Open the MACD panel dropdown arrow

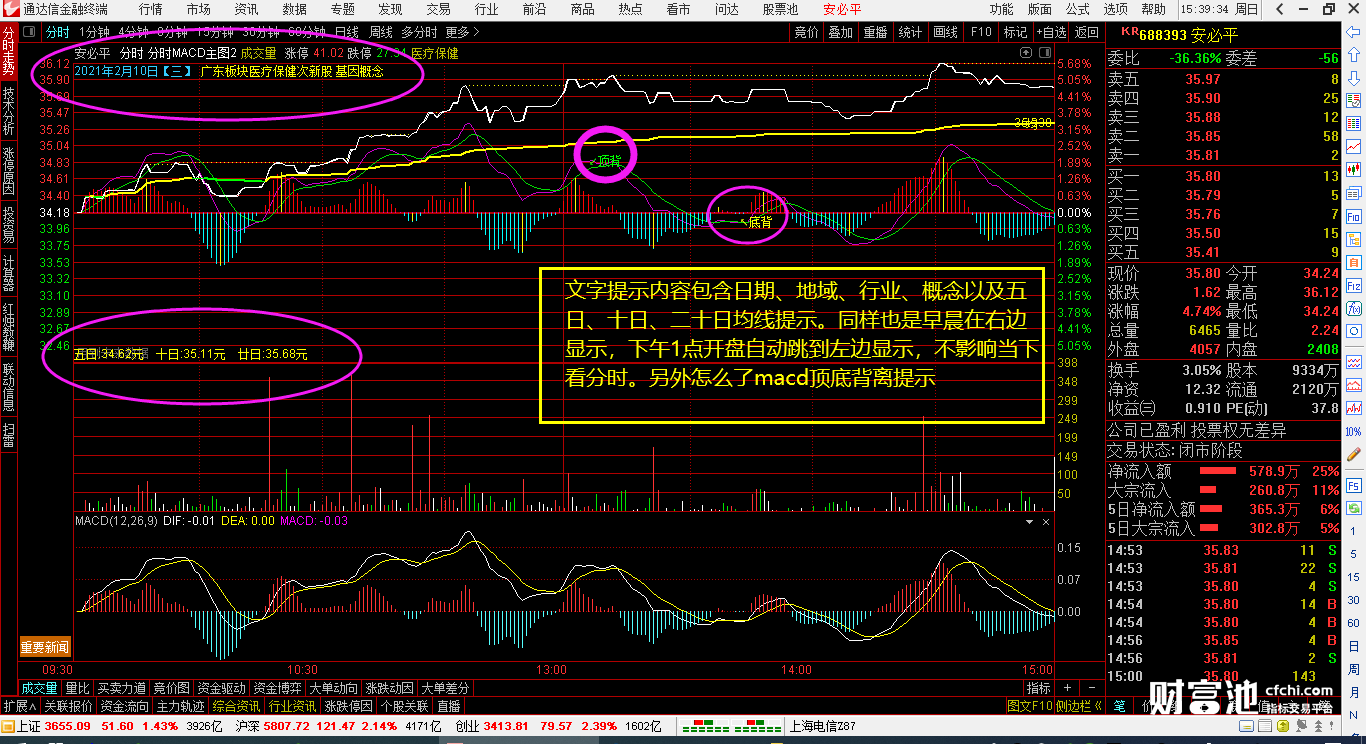click(x=1029, y=521)
